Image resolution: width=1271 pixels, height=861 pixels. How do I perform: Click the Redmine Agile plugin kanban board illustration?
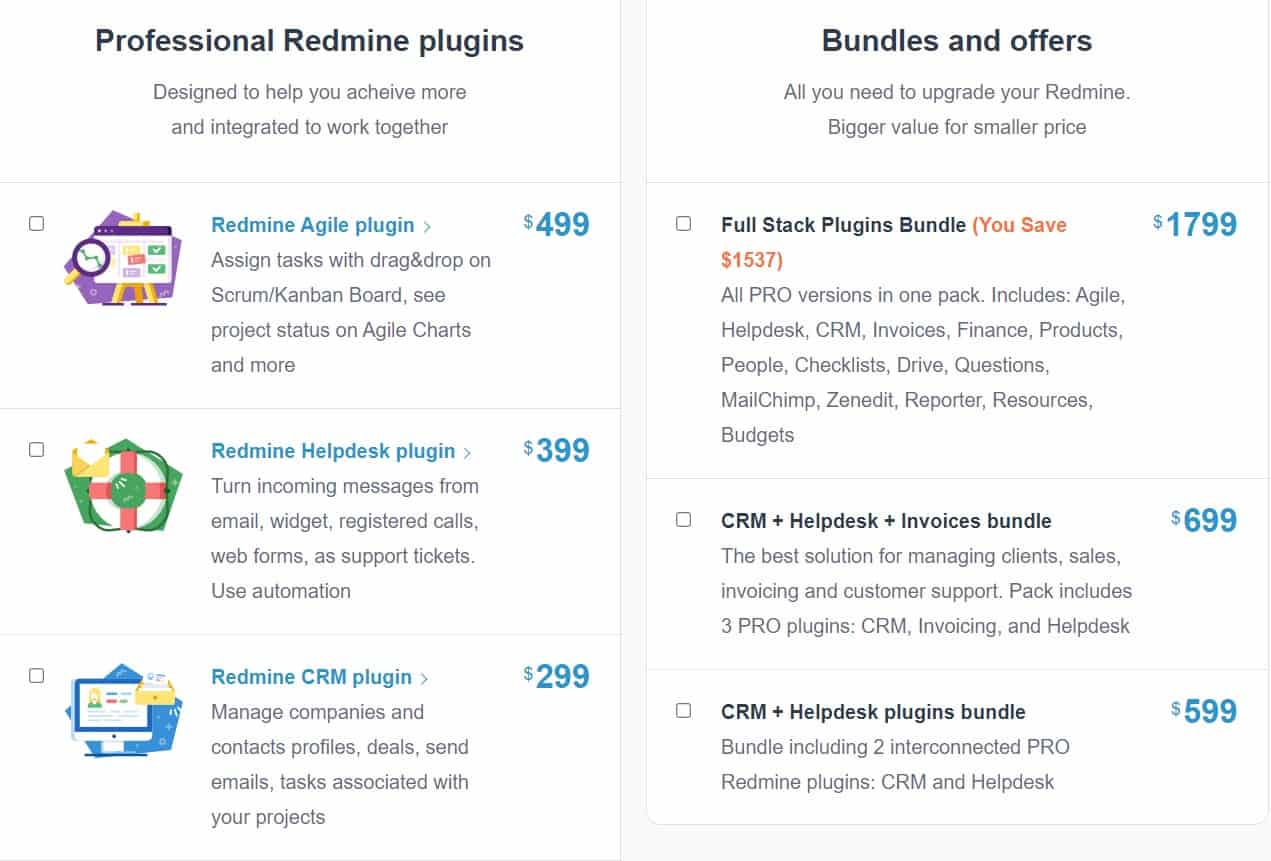122,258
